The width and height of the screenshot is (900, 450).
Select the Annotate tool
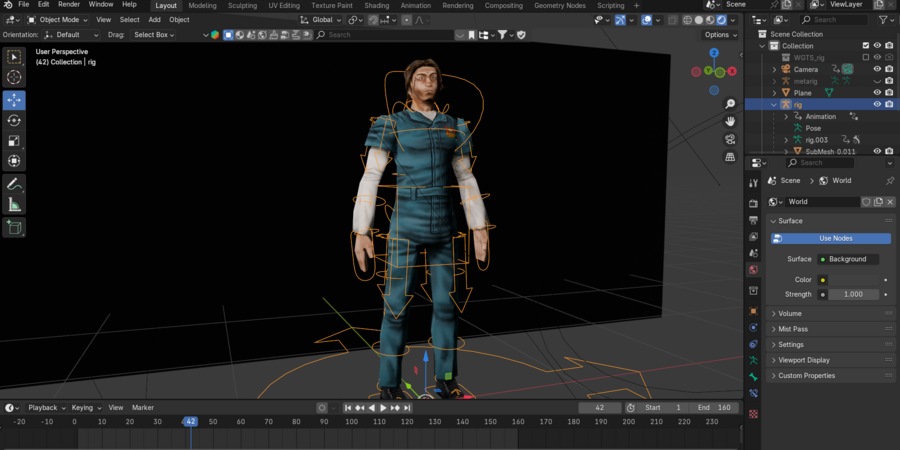point(14,184)
